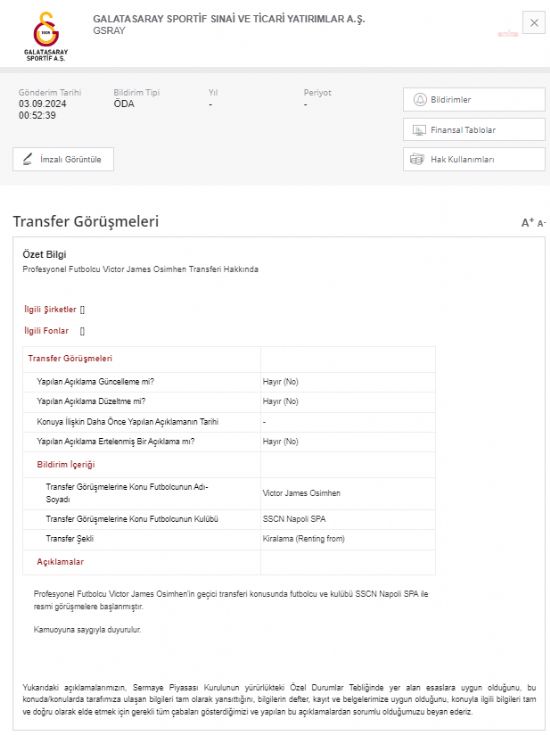Click the pen icon on İmzalı Görüntüle
Viewport: 550px width, 735px height.
coord(28,159)
